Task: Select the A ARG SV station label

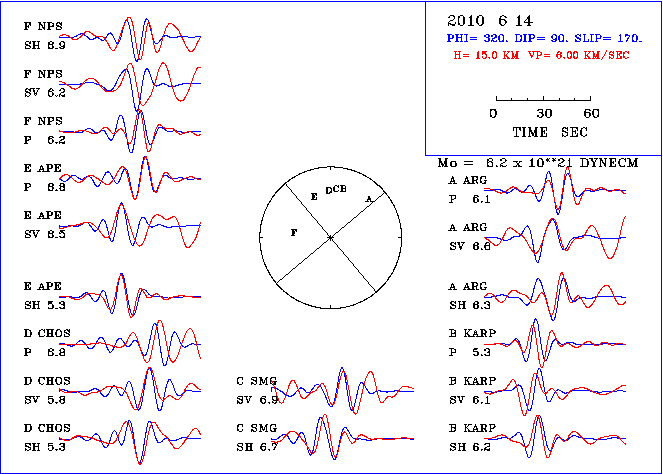Action: click(x=470, y=237)
